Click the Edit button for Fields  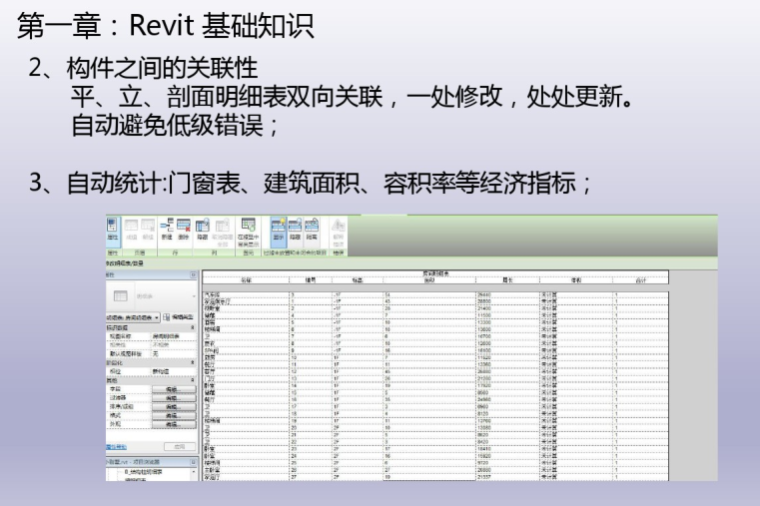click(173, 389)
